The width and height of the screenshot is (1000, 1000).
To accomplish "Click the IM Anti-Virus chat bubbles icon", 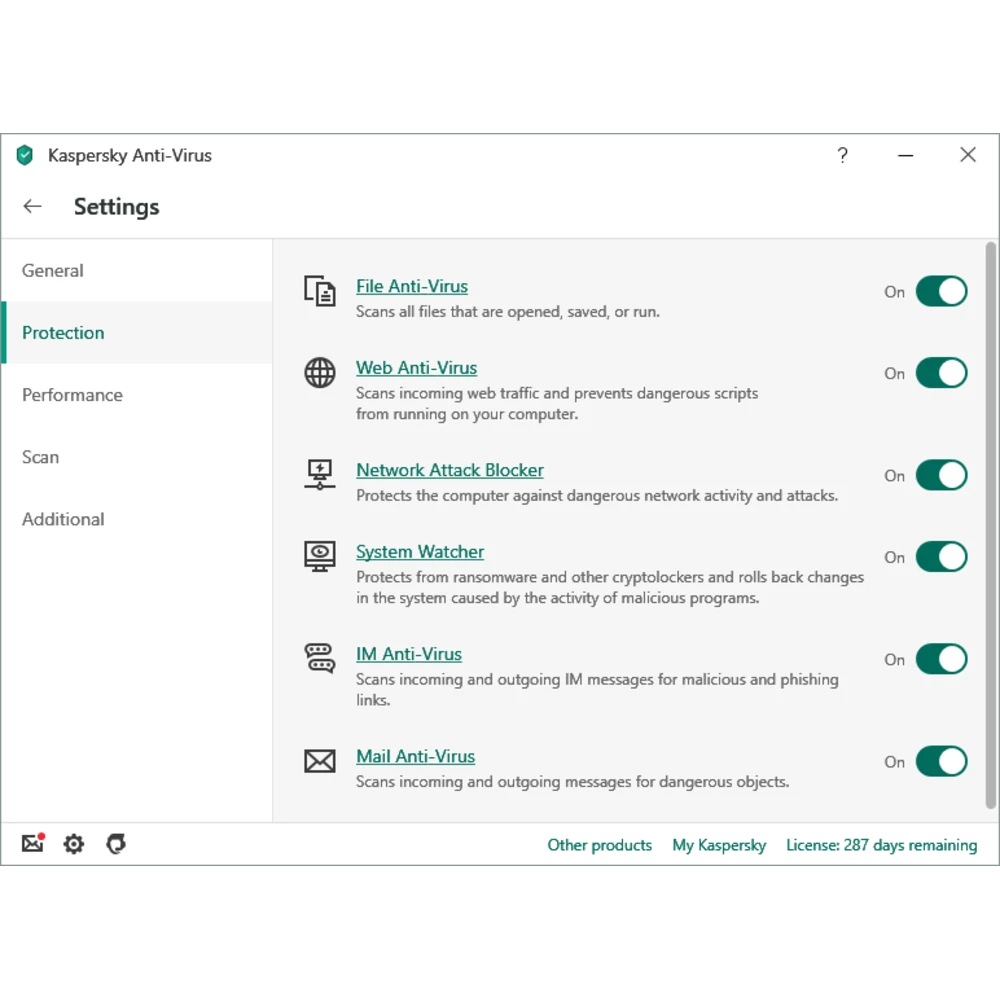I will 320,658.
